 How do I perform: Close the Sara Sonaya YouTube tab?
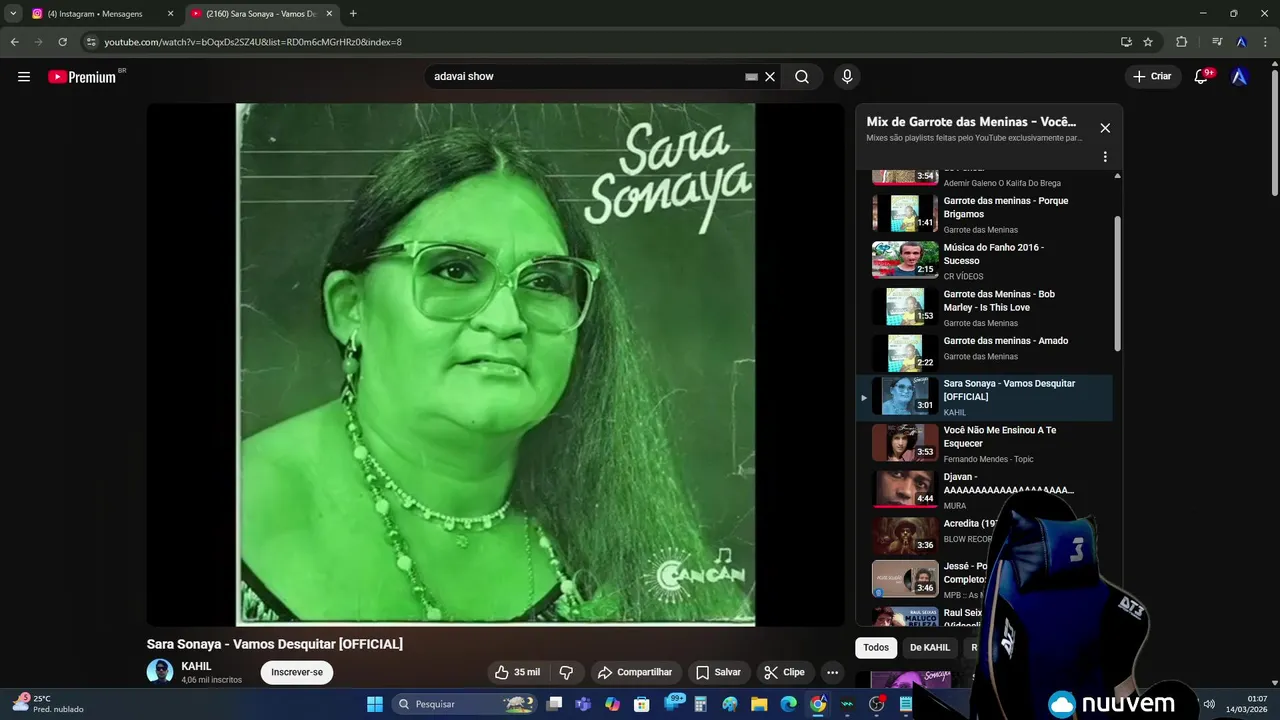tap(329, 14)
